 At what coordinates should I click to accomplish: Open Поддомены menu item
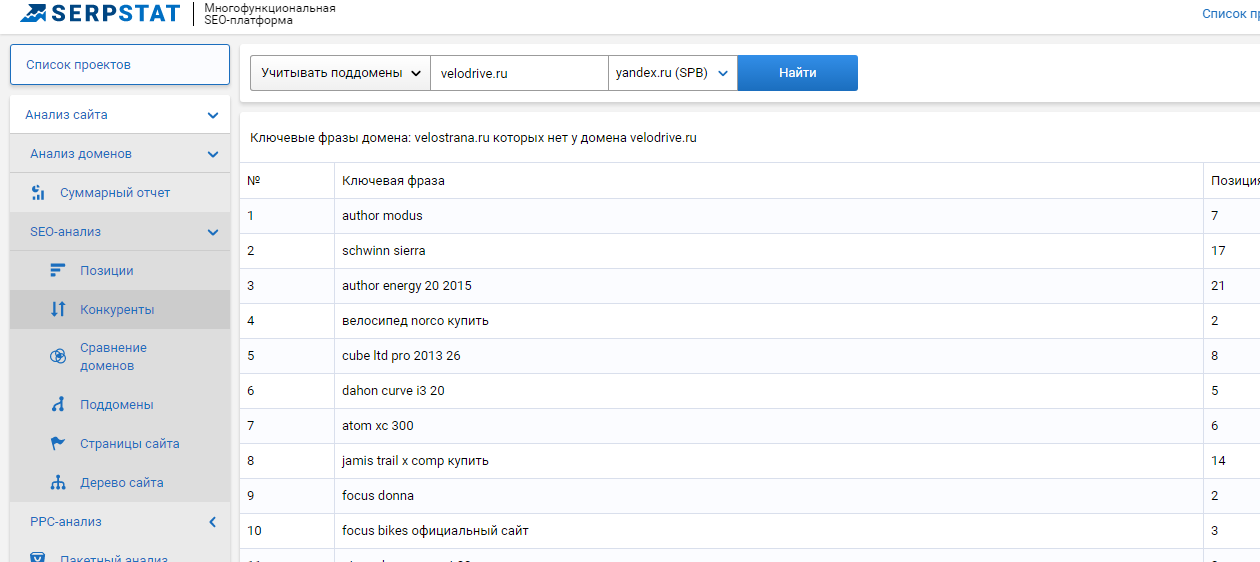coord(117,405)
